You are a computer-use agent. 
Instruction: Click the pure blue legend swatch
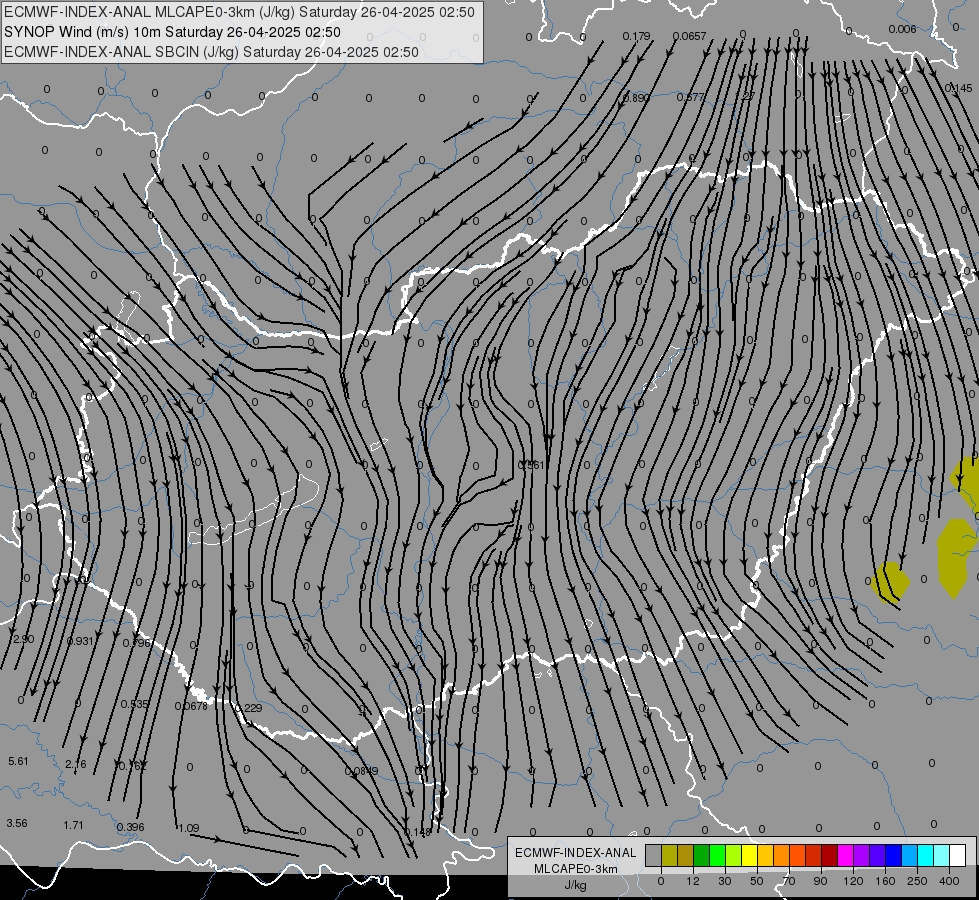coord(894,855)
